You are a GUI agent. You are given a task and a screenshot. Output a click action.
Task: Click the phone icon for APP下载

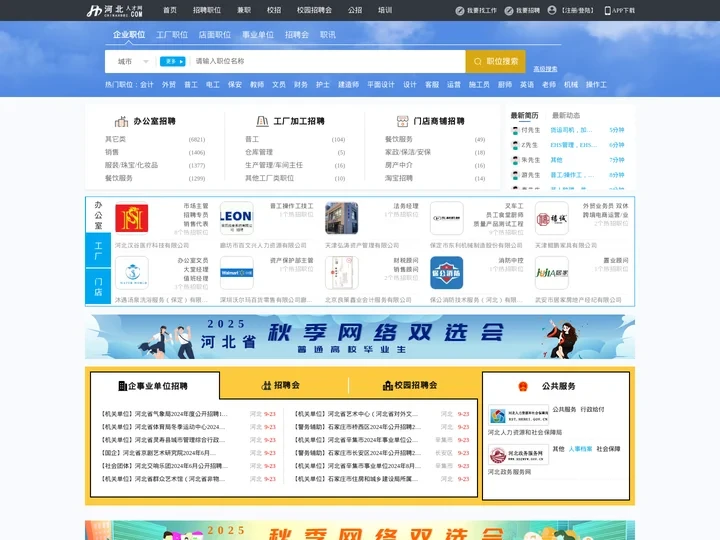(608, 11)
